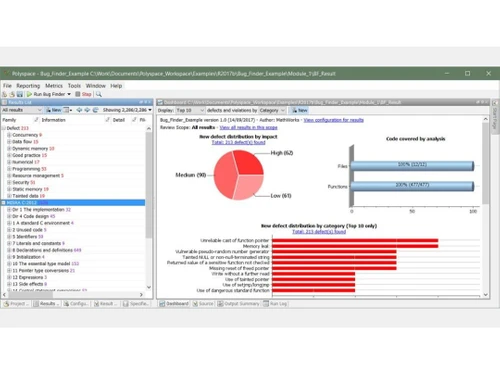Expand the Security tree node
500x375 pixels.
(x=9, y=182)
